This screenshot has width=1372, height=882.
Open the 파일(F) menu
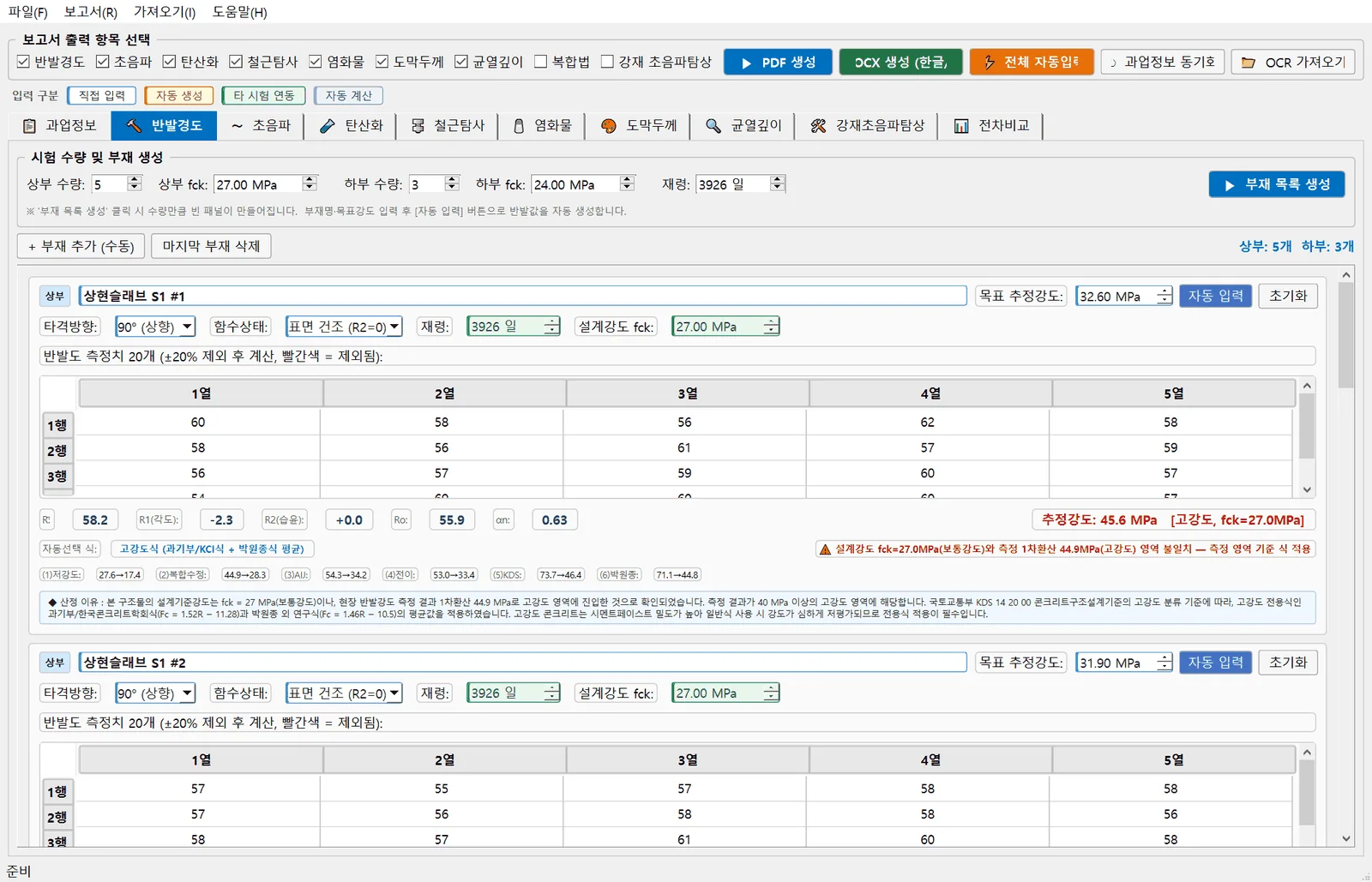[28, 12]
